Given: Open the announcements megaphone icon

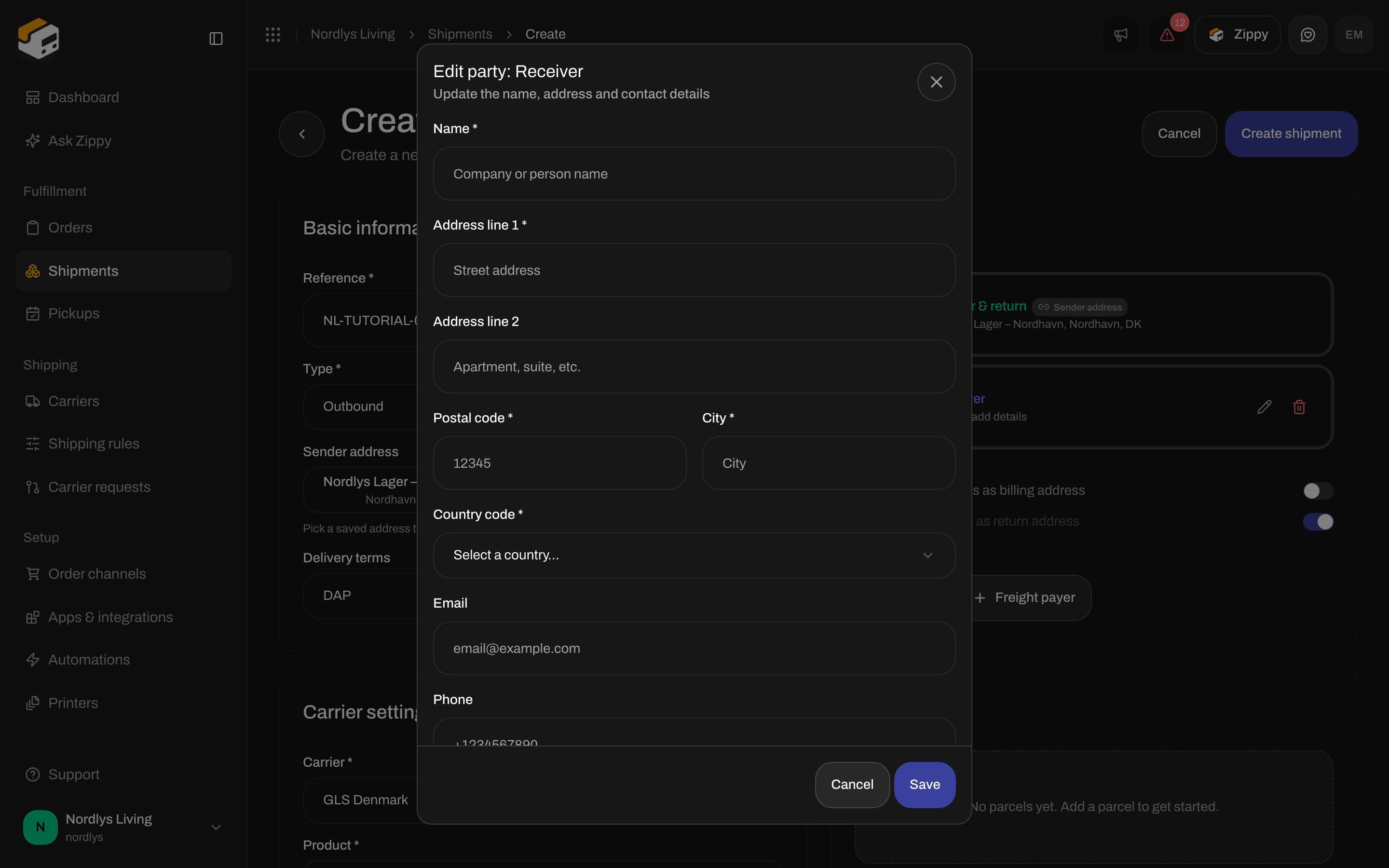Looking at the screenshot, I should point(1120,35).
